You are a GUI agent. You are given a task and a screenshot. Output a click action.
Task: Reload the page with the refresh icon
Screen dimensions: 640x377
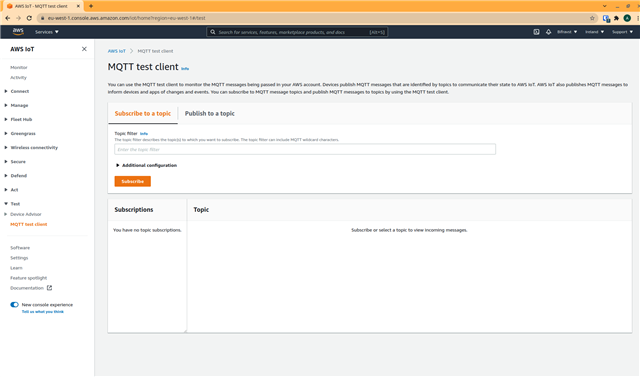click(29, 18)
